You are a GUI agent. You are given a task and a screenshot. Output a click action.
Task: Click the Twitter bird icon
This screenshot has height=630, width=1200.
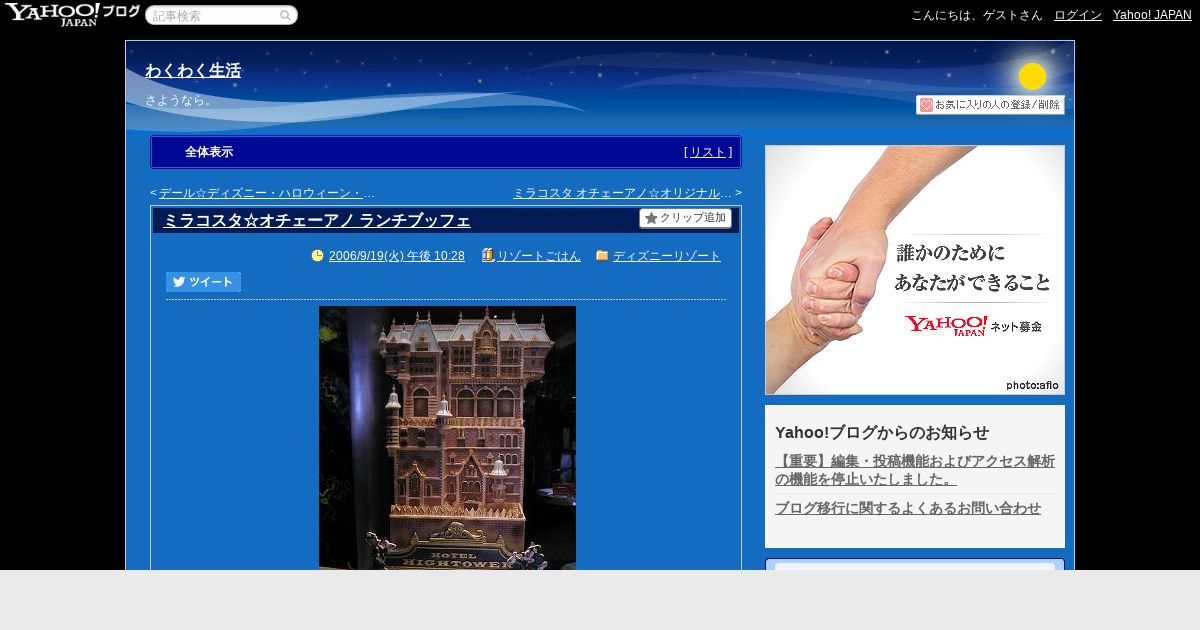(x=179, y=282)
